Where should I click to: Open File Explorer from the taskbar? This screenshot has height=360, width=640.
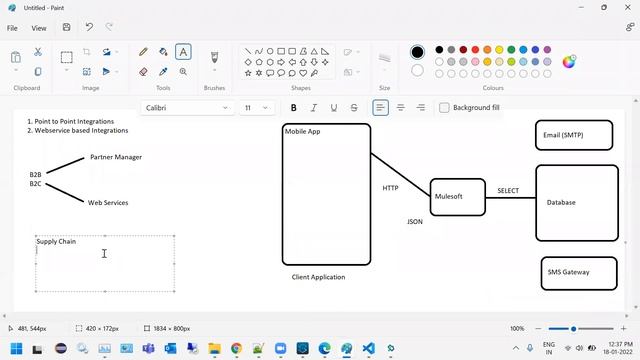(x=214, y=349)
